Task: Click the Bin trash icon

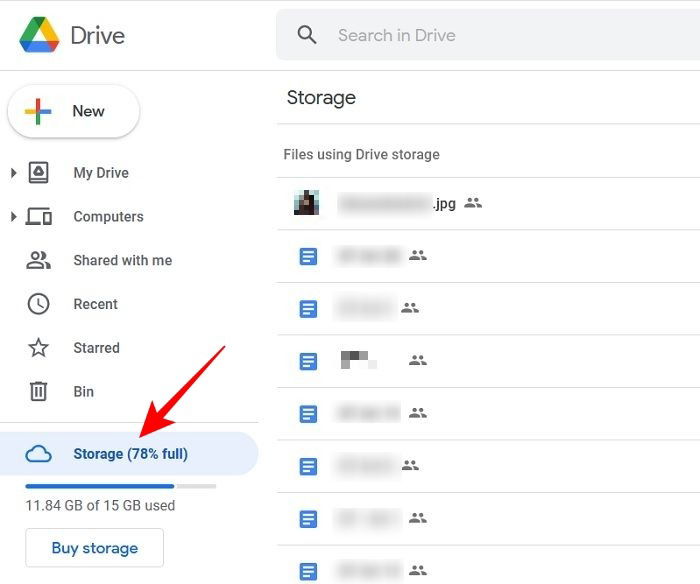Action: (38, 392)
